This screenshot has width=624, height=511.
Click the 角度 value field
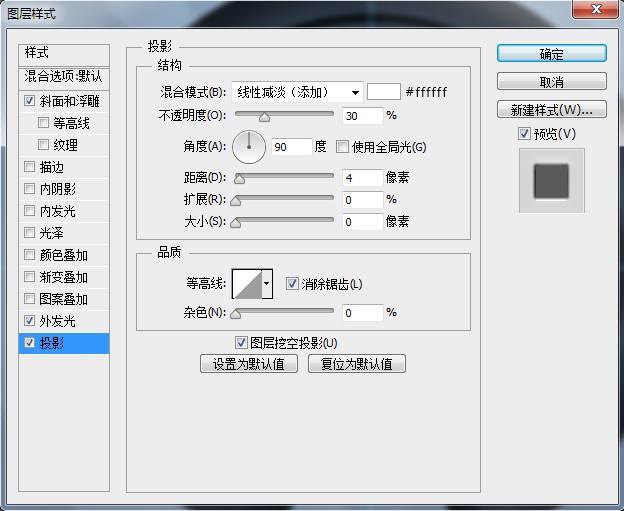[x=291, y=147]
